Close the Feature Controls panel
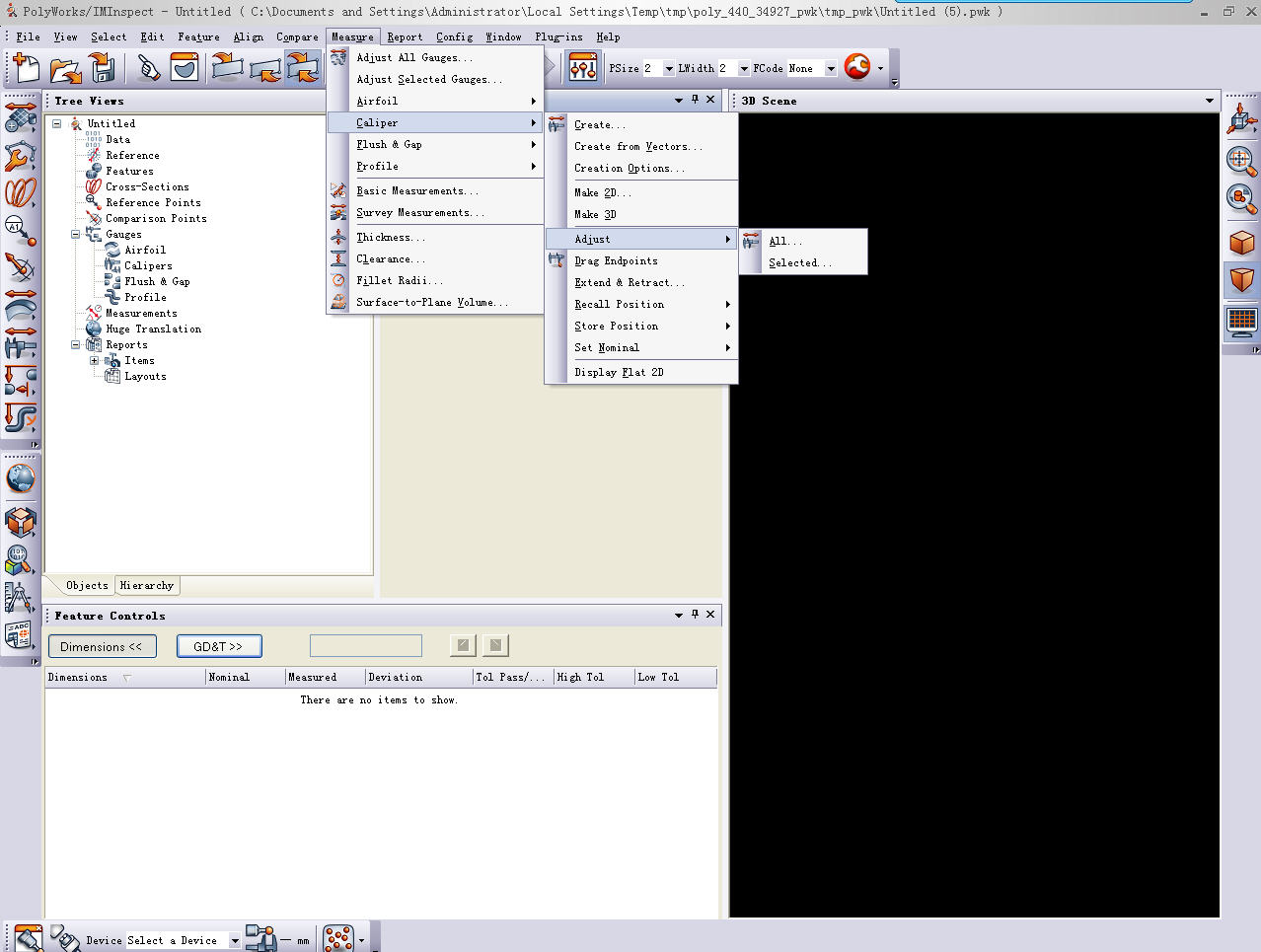The width and height of the screenshot is (1261, 952). coord(710,614)
